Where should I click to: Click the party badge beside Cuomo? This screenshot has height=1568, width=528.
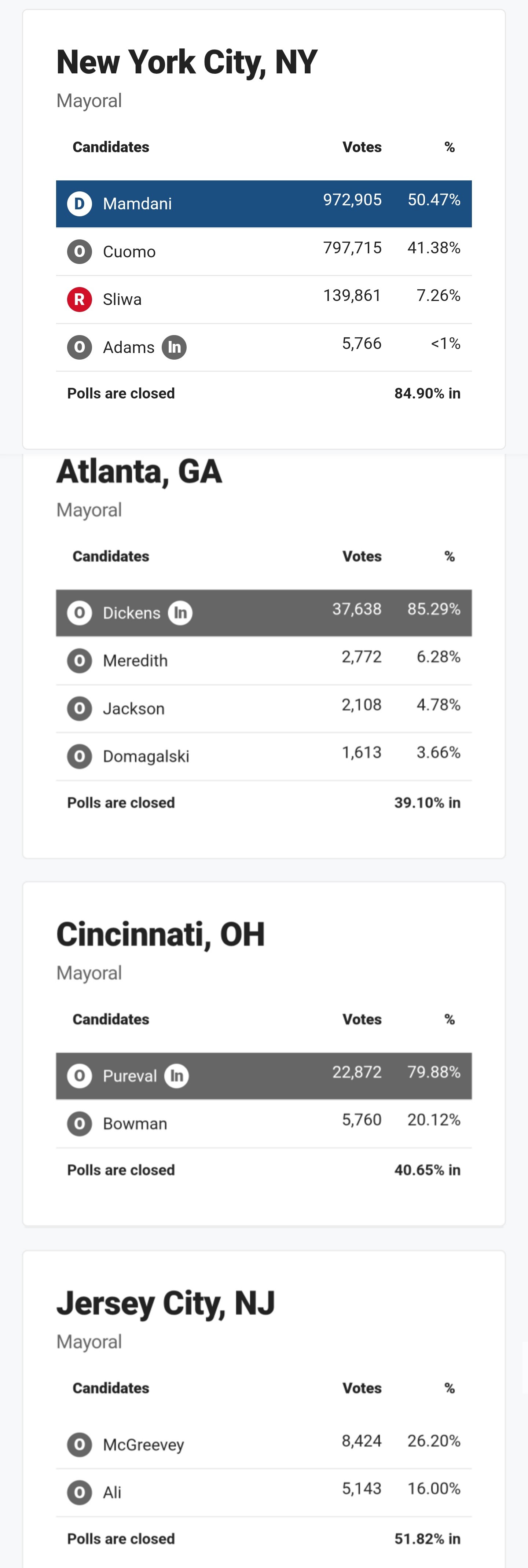[x=79, y=251]
